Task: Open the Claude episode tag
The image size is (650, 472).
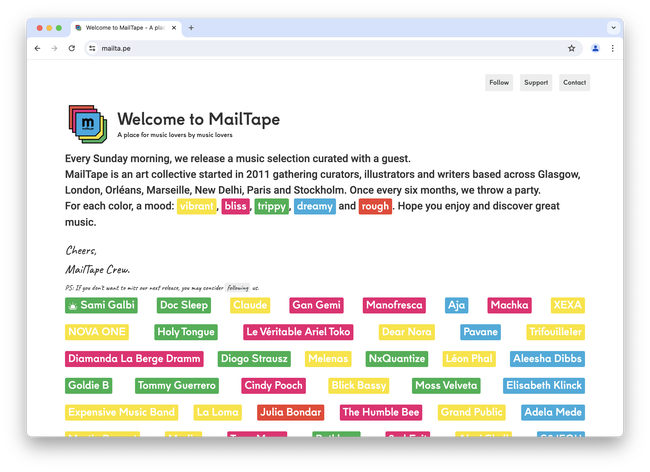Action: 250,305
